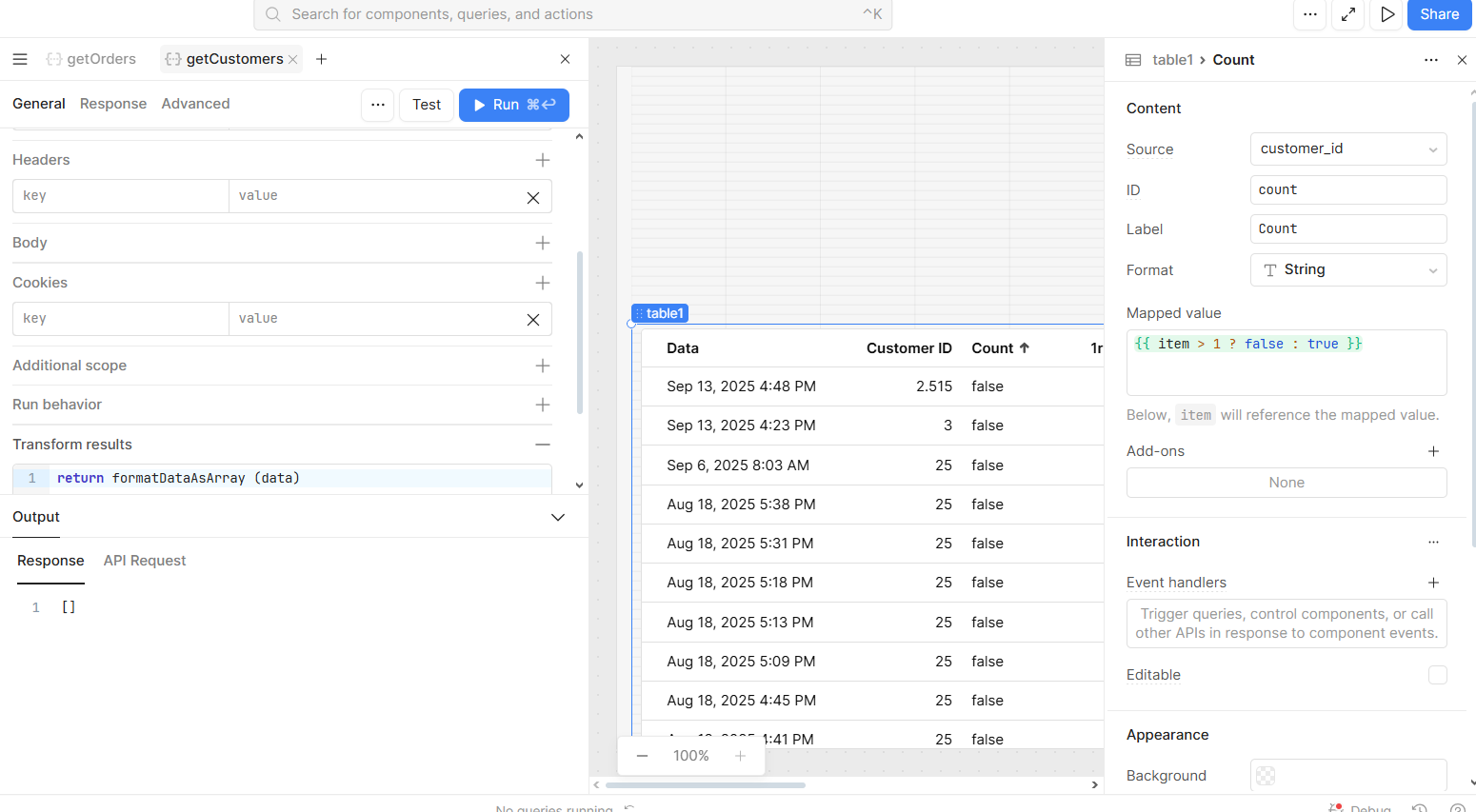This screenshot has width=1476, height=812.
Task: Add a new Add-ons item
Action: click(1433, 451)
